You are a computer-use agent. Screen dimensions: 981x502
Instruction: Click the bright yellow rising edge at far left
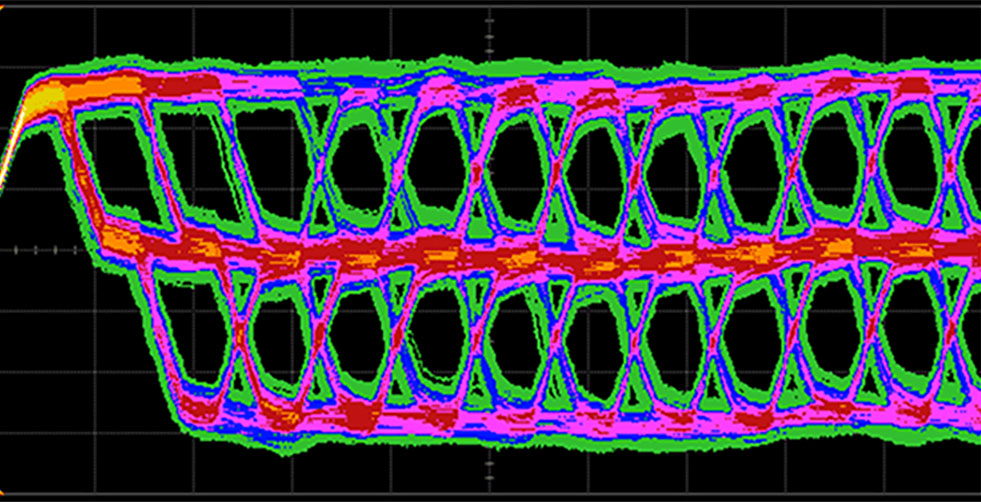tap(12, 140)
